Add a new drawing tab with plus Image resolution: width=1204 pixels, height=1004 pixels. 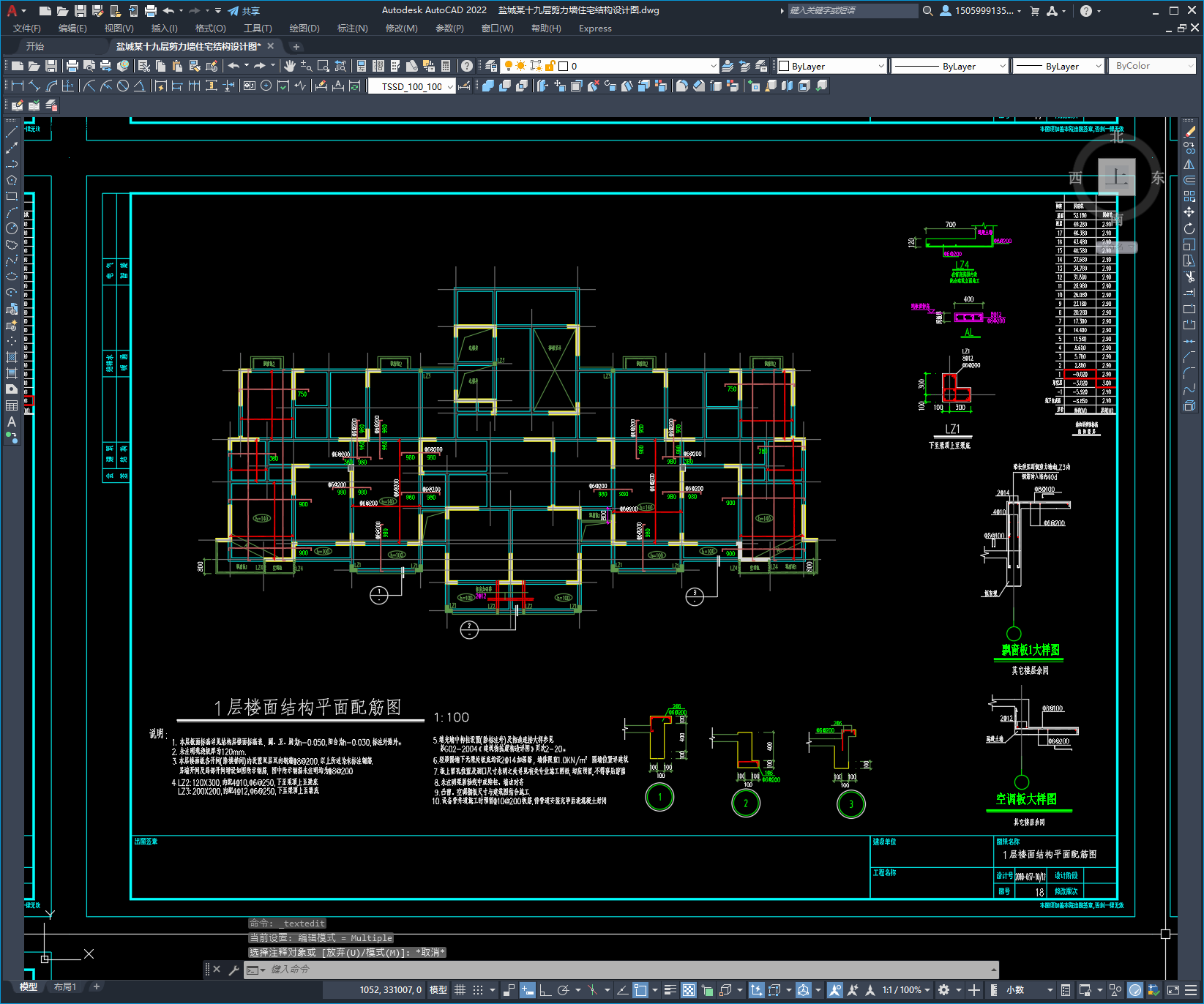tap(296, 46)
